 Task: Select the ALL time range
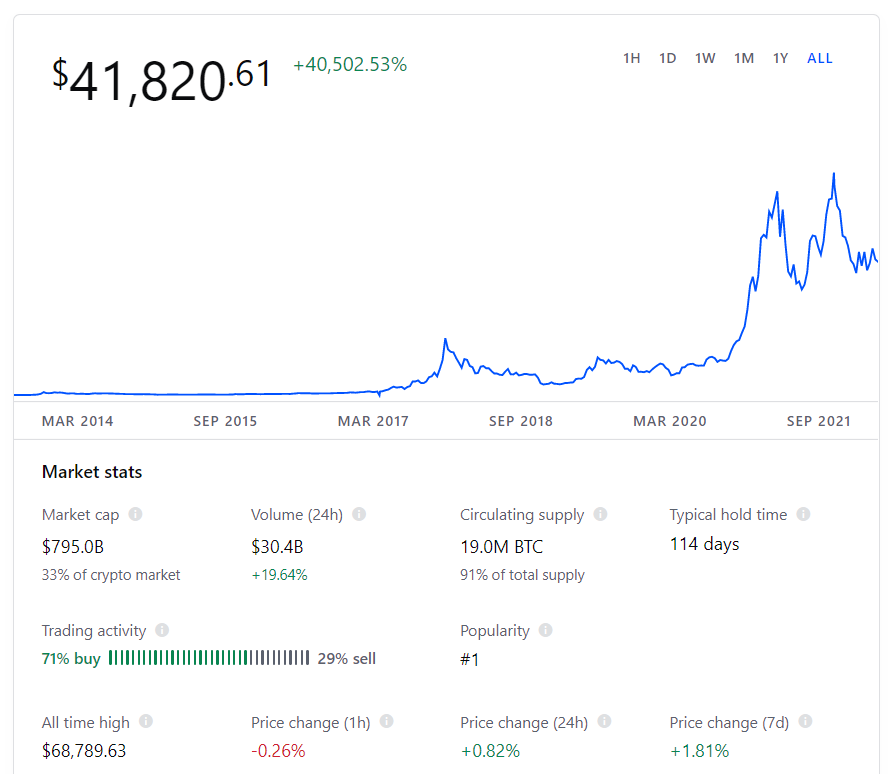820,58
